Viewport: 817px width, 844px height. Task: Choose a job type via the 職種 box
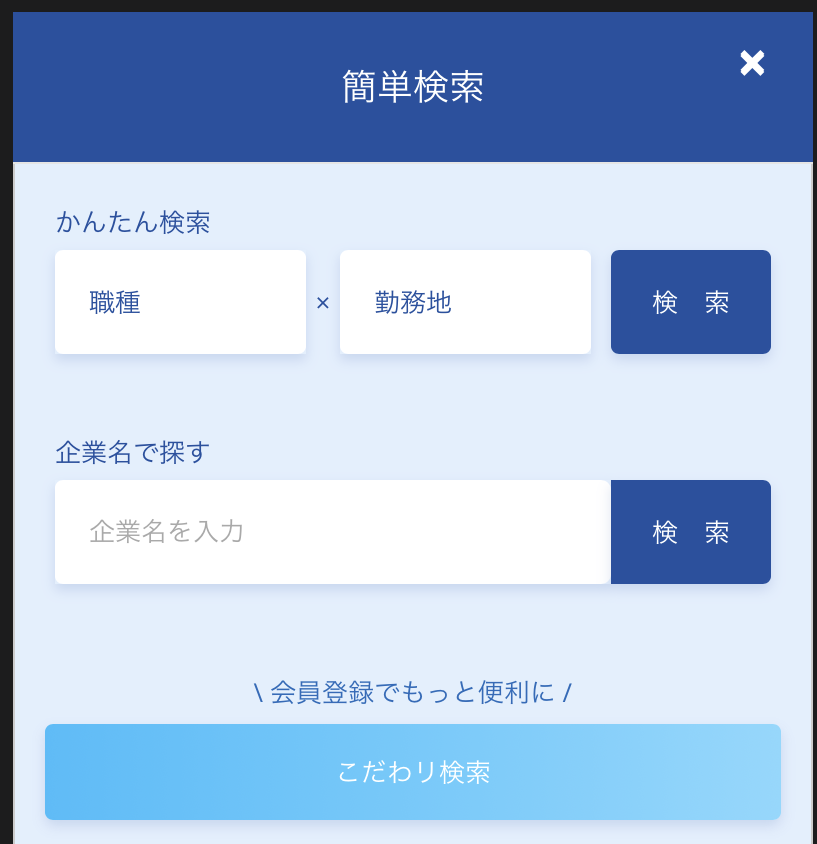tap(180, 302)
